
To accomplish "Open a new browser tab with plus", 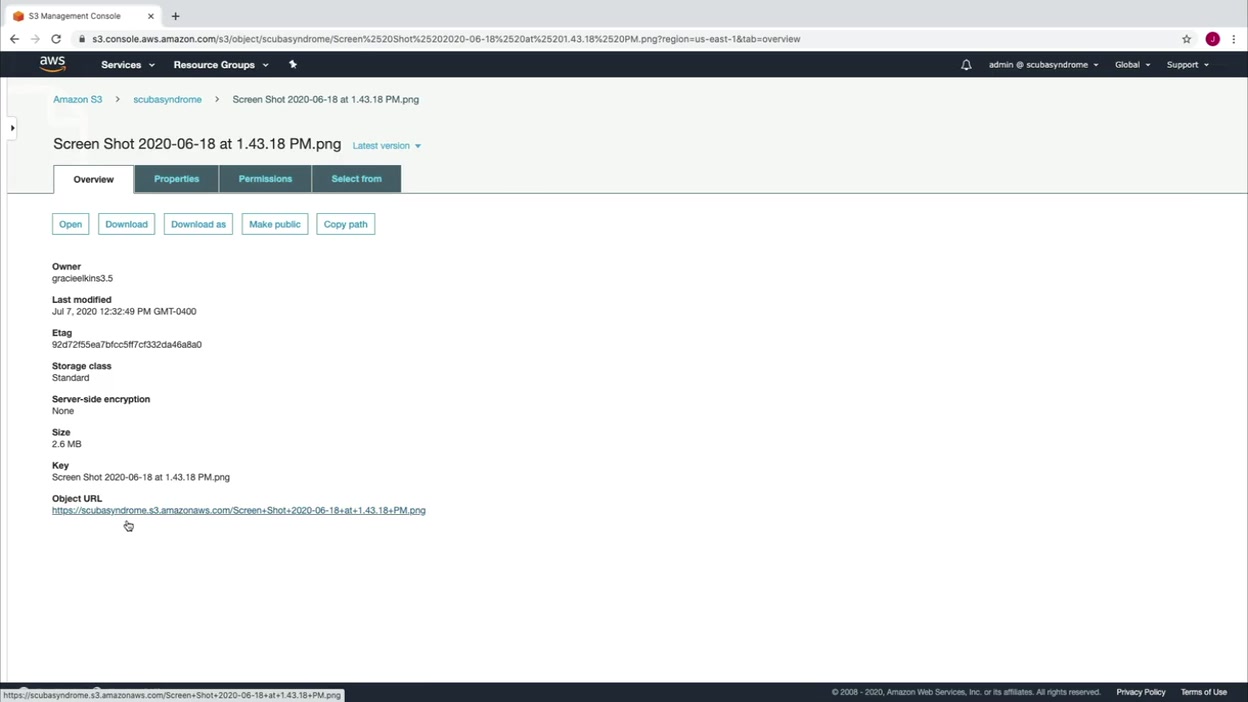I will [x=175, y=16].
